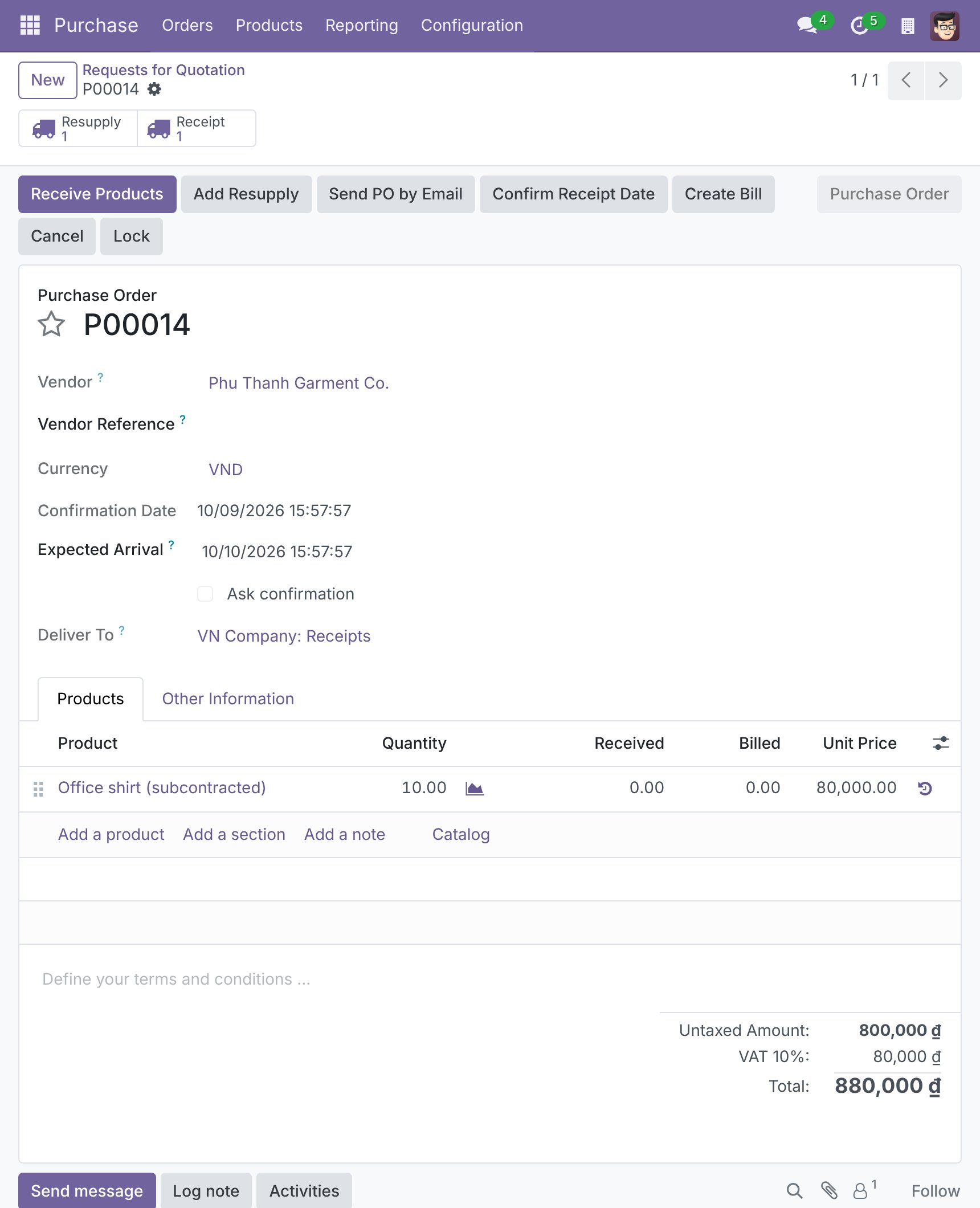Select the Products tab
Image resolution: width=980 pixels, height=1208 pixels.
pos(91,699)
